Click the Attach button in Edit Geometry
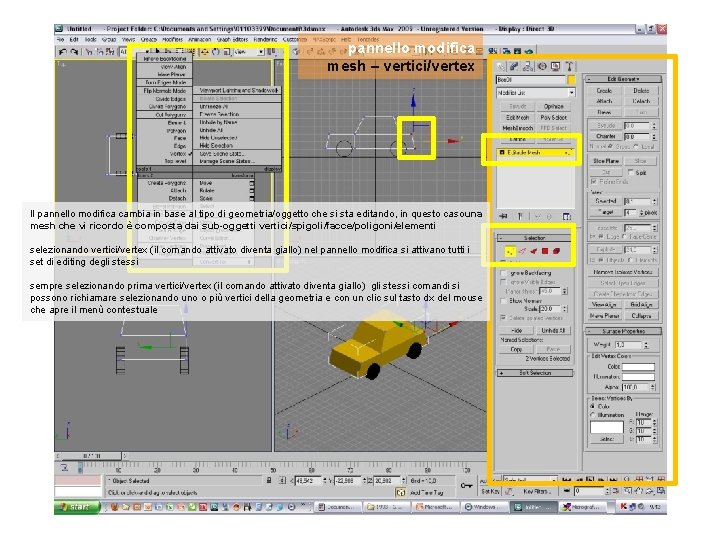Screen dimensions: 720x540 604,101
